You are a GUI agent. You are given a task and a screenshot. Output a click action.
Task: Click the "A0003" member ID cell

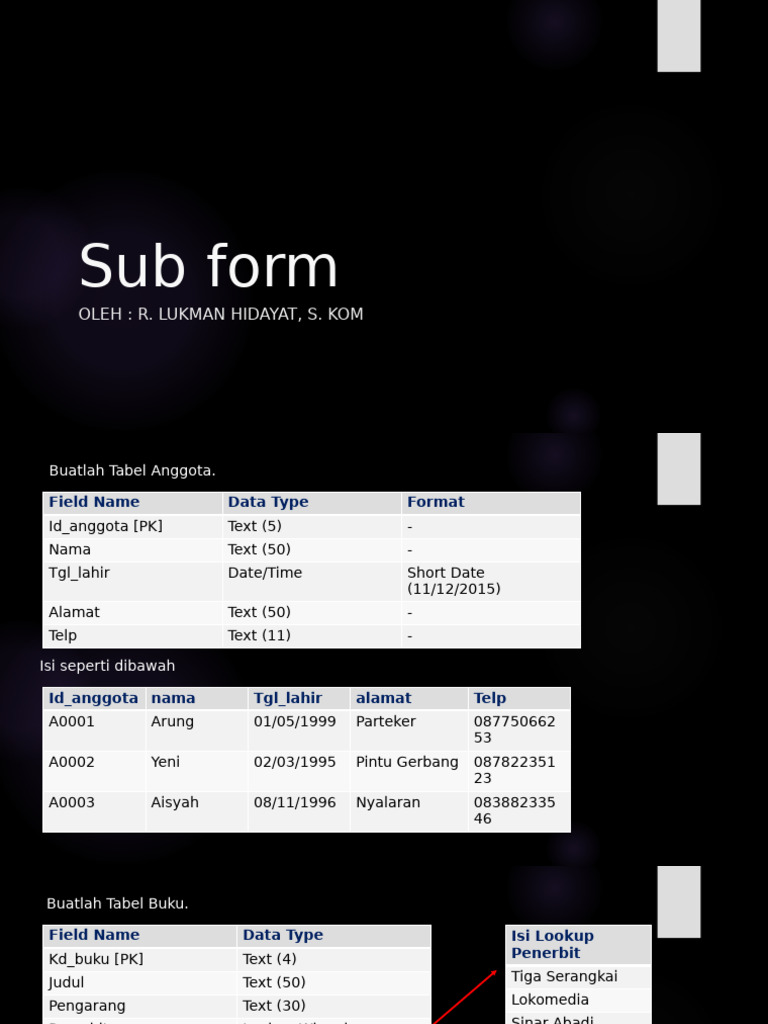pyautogui.click(x=72, y=803)
